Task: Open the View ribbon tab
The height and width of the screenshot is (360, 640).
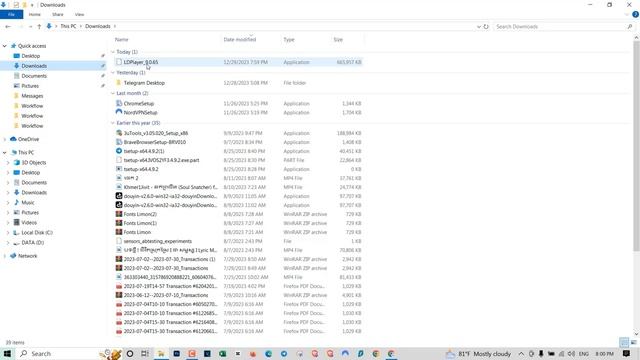Action: pos(79,14)
